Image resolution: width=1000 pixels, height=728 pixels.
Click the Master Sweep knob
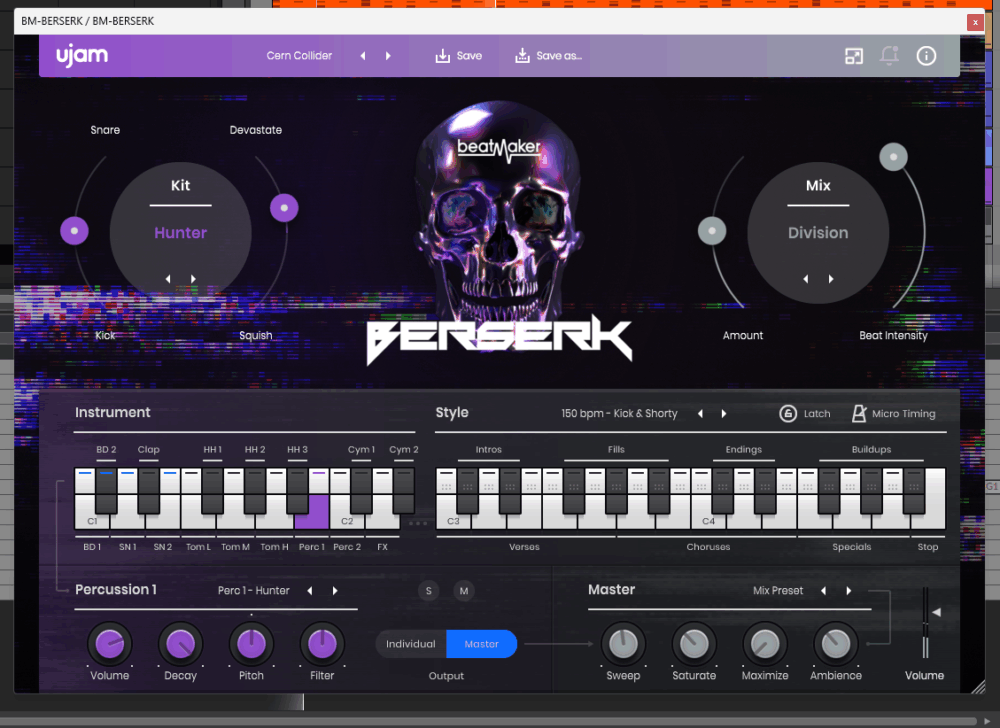tap(623, 644)
